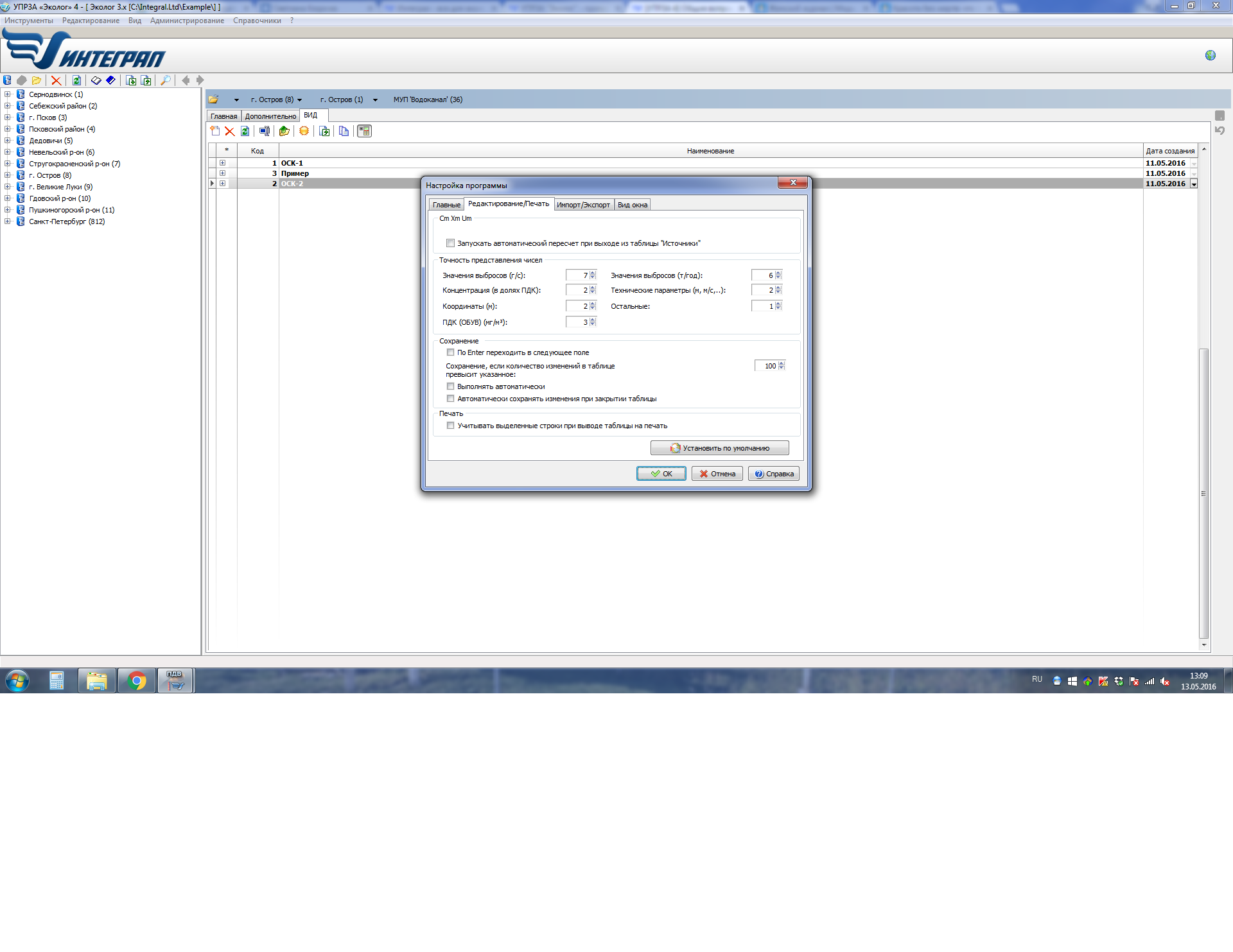Enable automatic recalculation on exiting Источники table
The image size is (1233, 952).
(450, 243)
